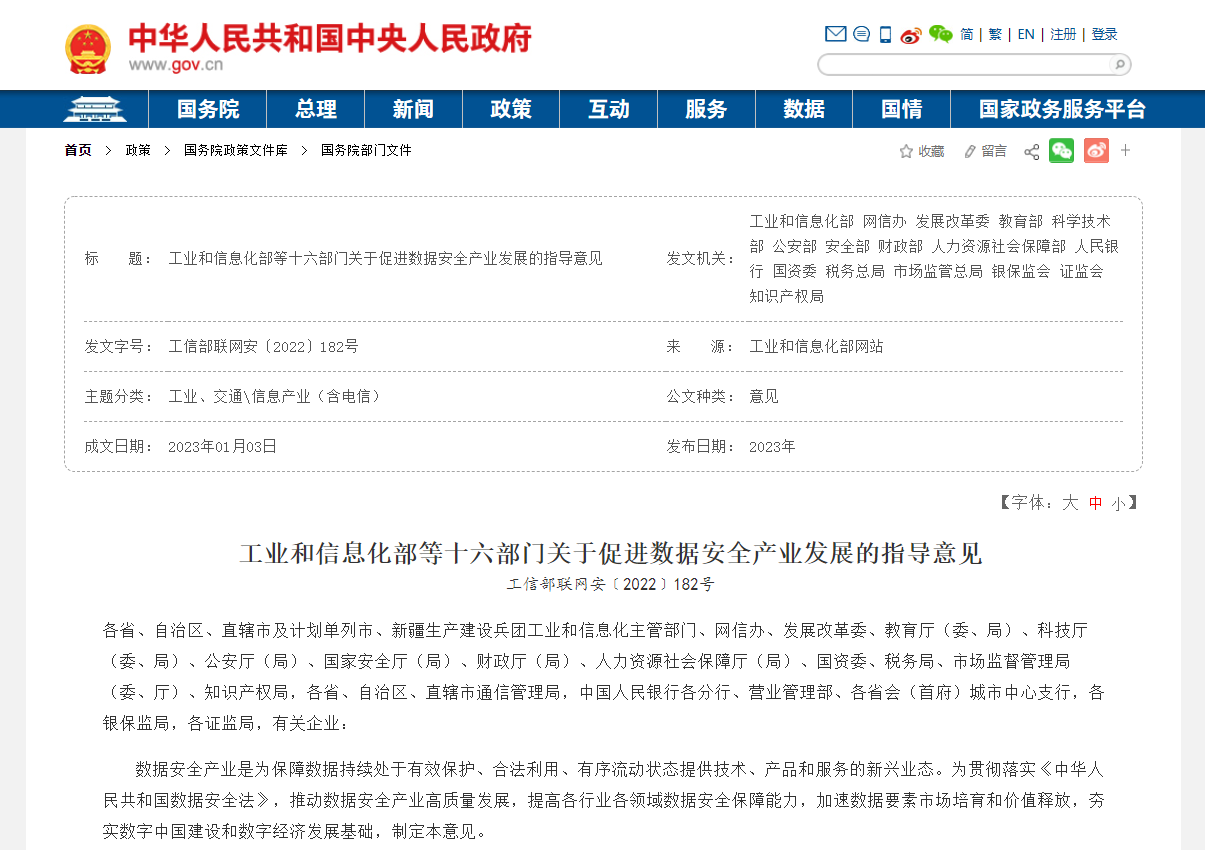Image resolution: width=1205 pixels, height=850 pixels.
Task: Click the www.gov.cn URL text under the title
Action: coord(176,66)
